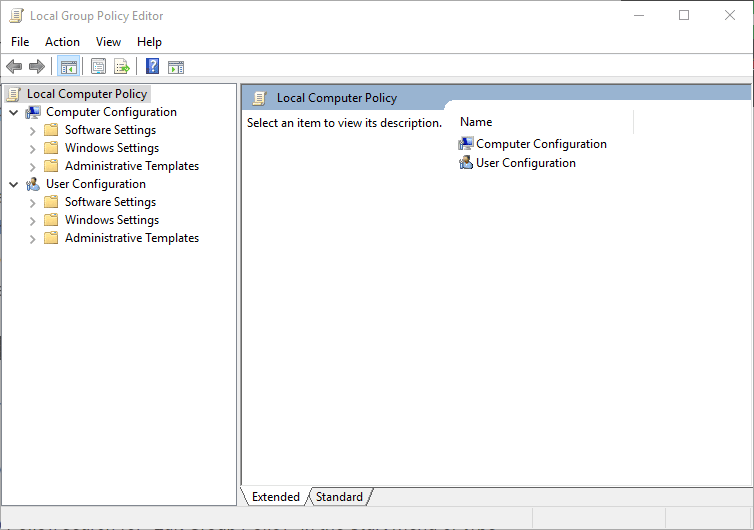Click the Computer Configuration icon in the tree
This screenshot has height=530, width=754.
[x=33, y=113]
